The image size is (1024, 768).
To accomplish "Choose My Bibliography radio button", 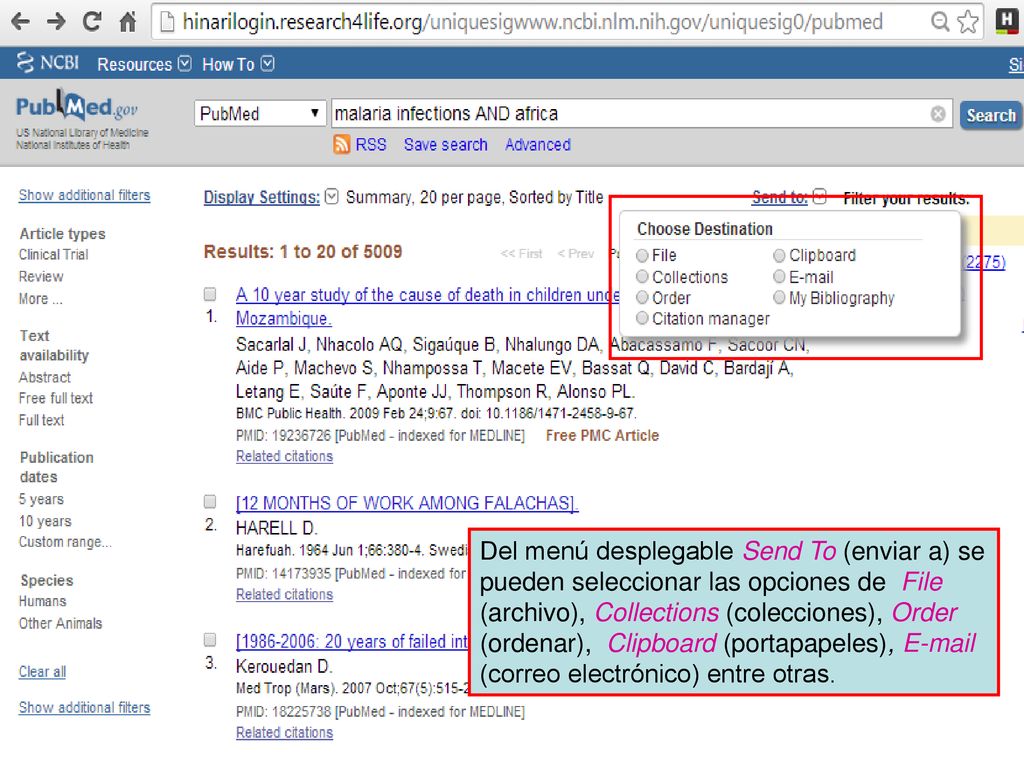I will click(x=779, y=298).
